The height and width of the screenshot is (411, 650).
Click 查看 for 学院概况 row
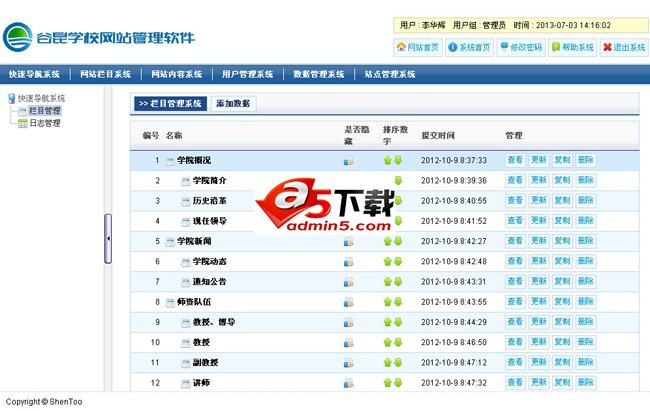pyautogui.click(x=515, y=160)
